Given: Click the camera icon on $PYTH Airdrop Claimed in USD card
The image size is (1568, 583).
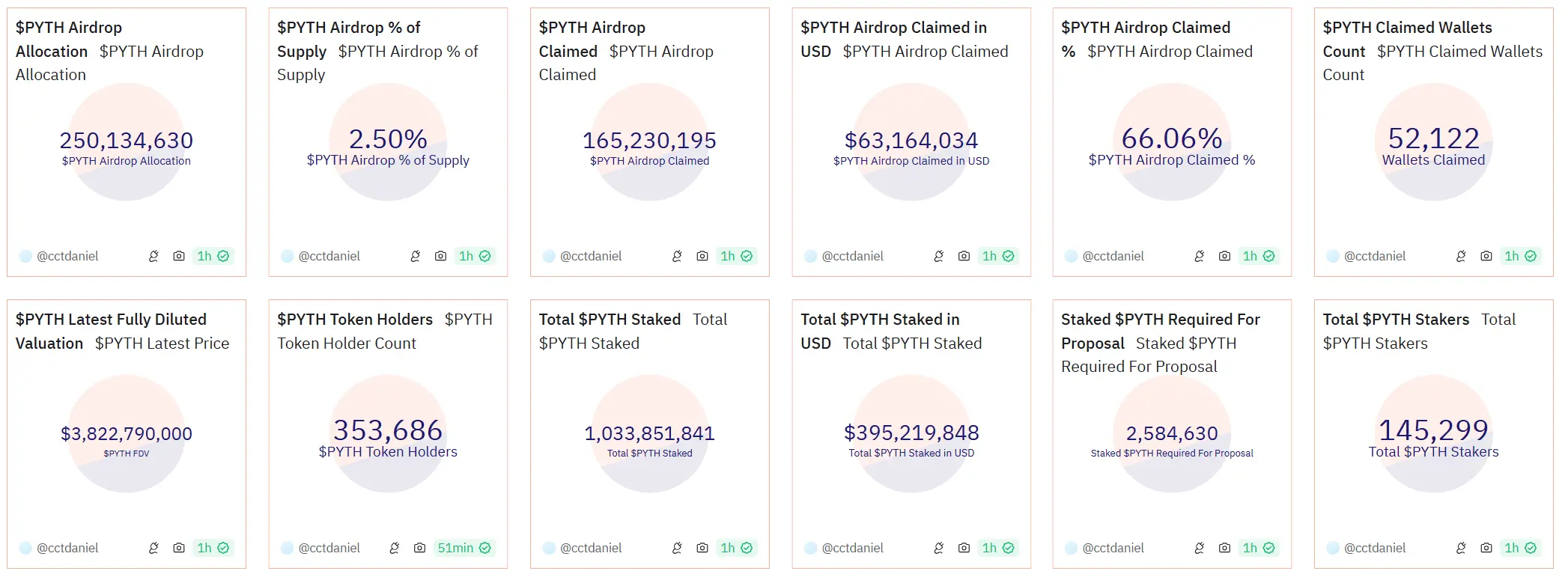Looking at the screenshot, I should point(962,256).
